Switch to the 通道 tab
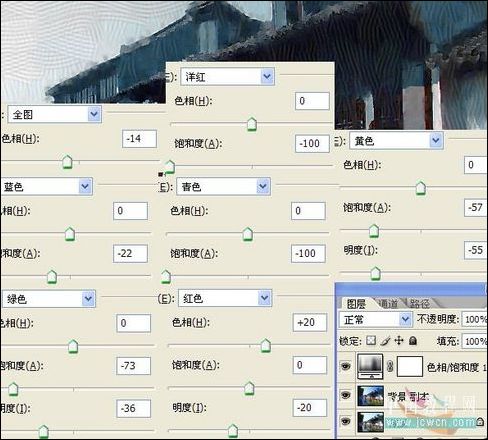Image resolution: width=488 pixels, height=440 pixels. click(x=388, y=304)
